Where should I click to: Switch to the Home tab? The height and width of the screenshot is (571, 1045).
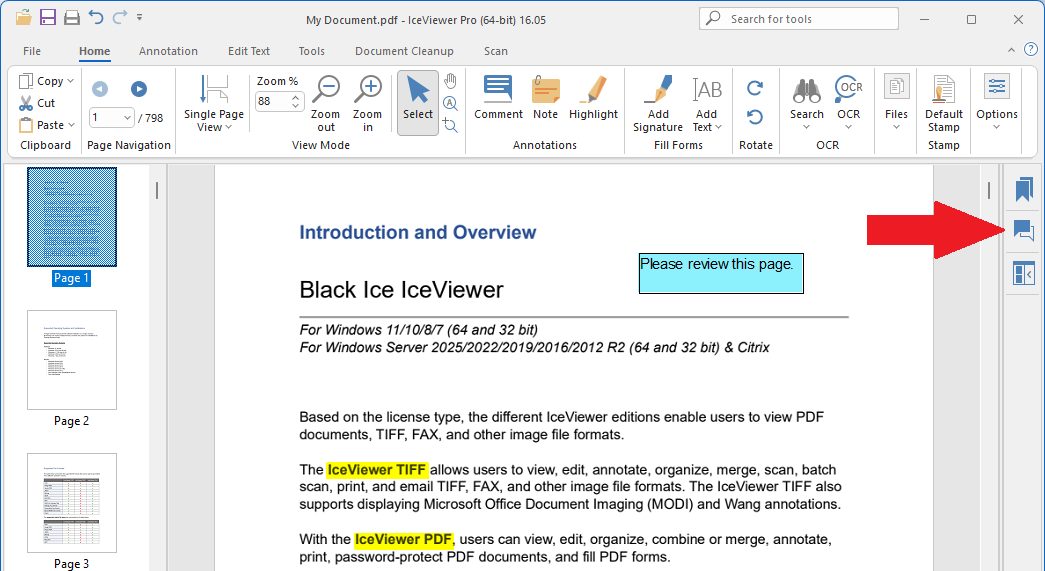[x=95, y=51]
